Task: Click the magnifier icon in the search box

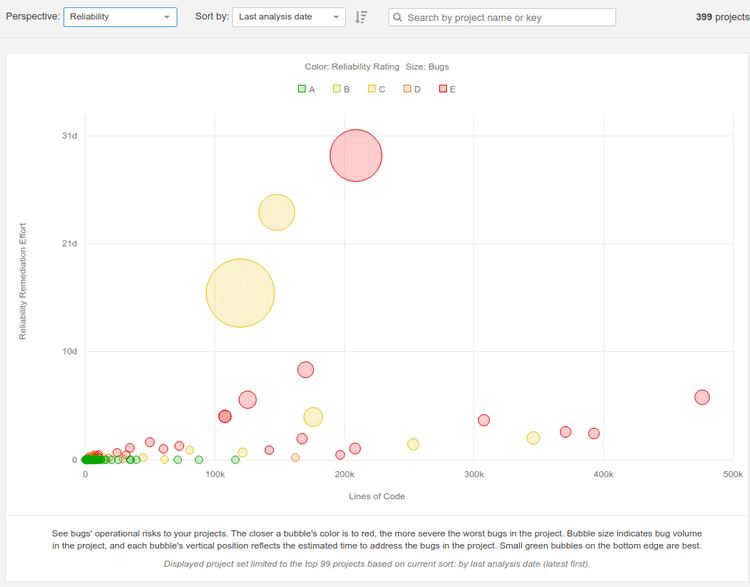Action: [x=397, y=17]
